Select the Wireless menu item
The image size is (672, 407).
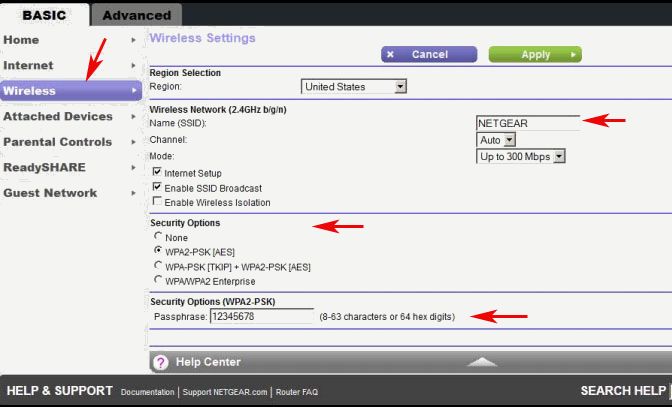tap(71, 91)
